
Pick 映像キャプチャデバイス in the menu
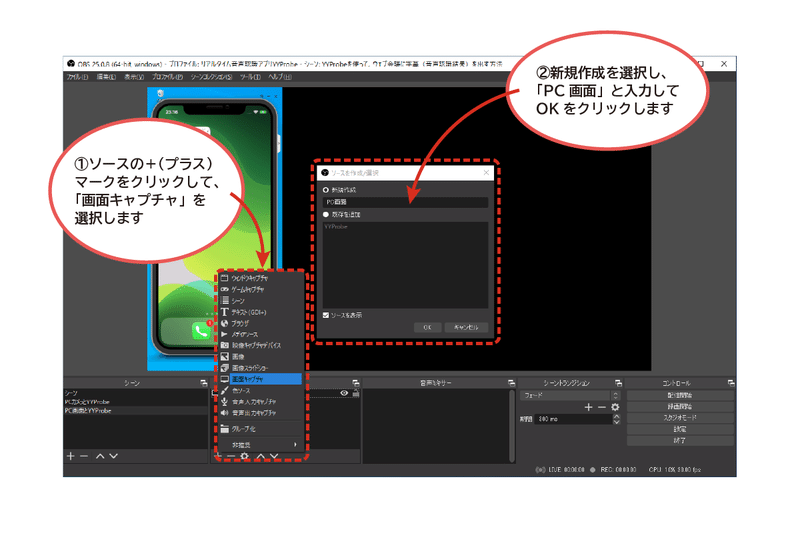tap(260, 345)
